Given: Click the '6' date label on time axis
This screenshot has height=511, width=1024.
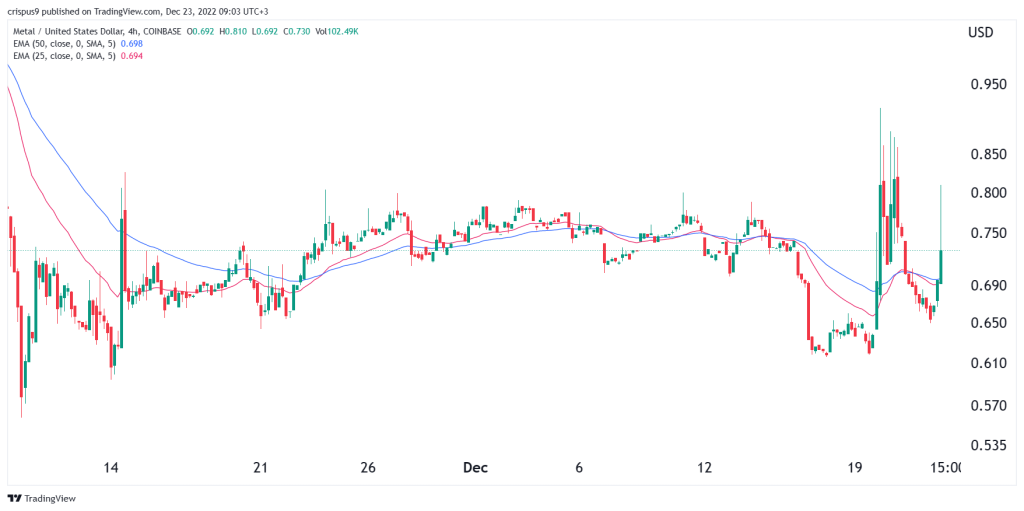Looking at the screenshot, I should pos(579,468).
